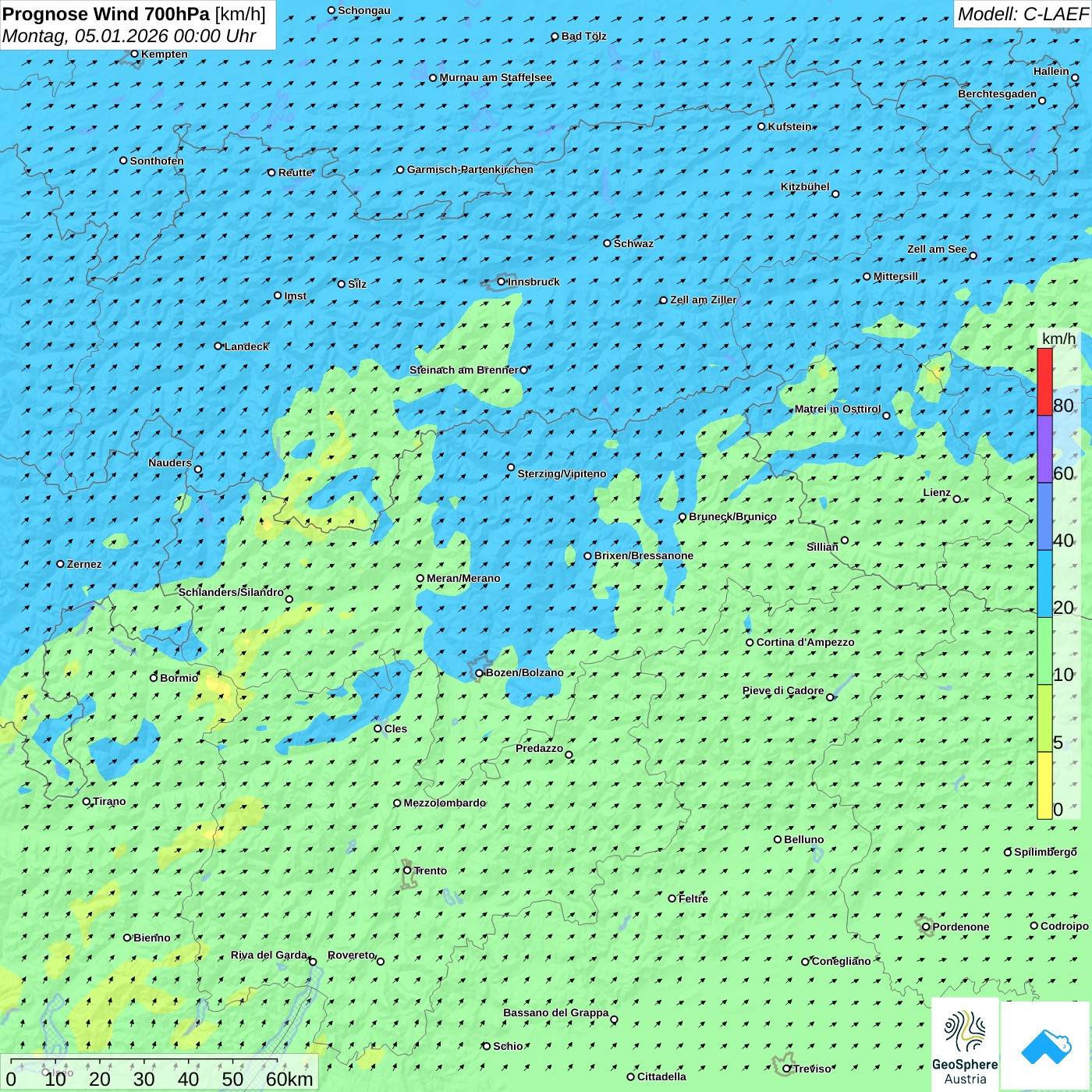Click the Landeck city marker circle
This screenshot has height=1092, width=1092.
pyautogui.click(x=218, y=346)
